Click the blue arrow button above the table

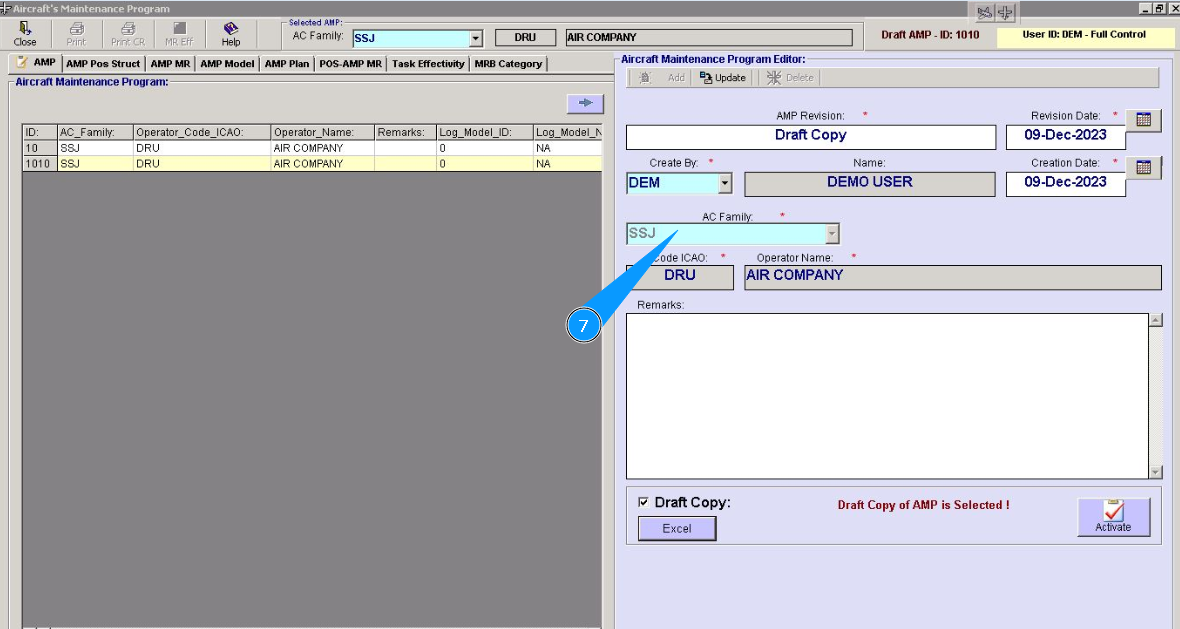(585, 103)
